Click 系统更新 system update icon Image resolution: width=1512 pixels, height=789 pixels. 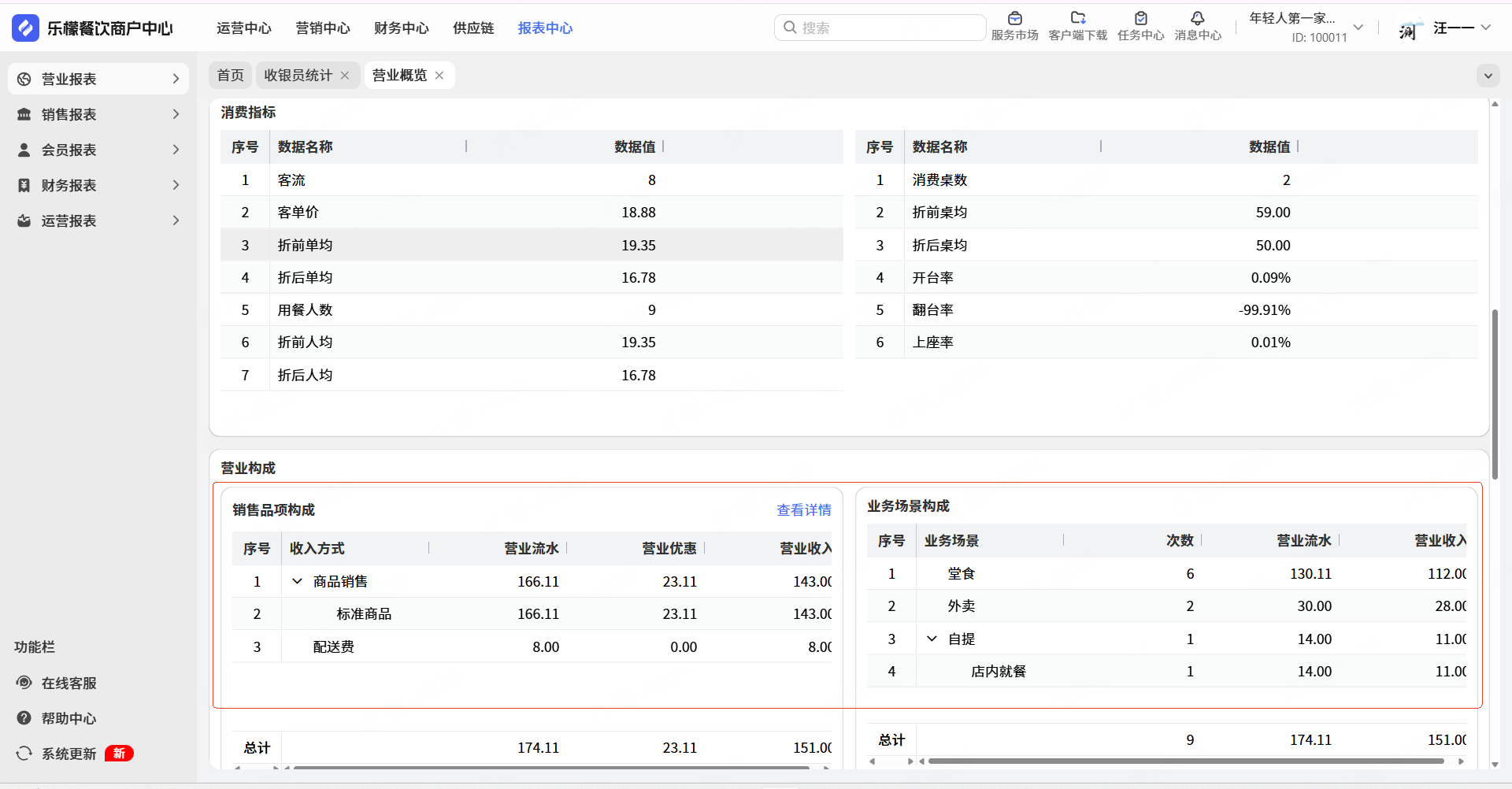(x=24, y=754)
